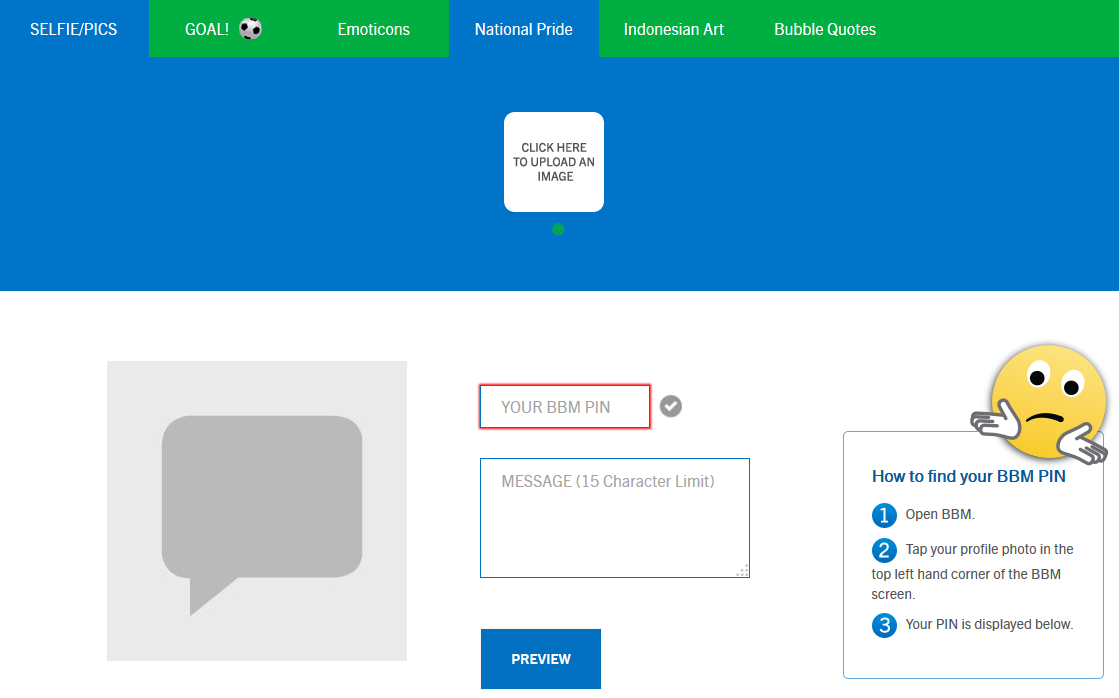Click the PREVIEW button
The width and height of the screenshot is (1119, 698).
541,659
